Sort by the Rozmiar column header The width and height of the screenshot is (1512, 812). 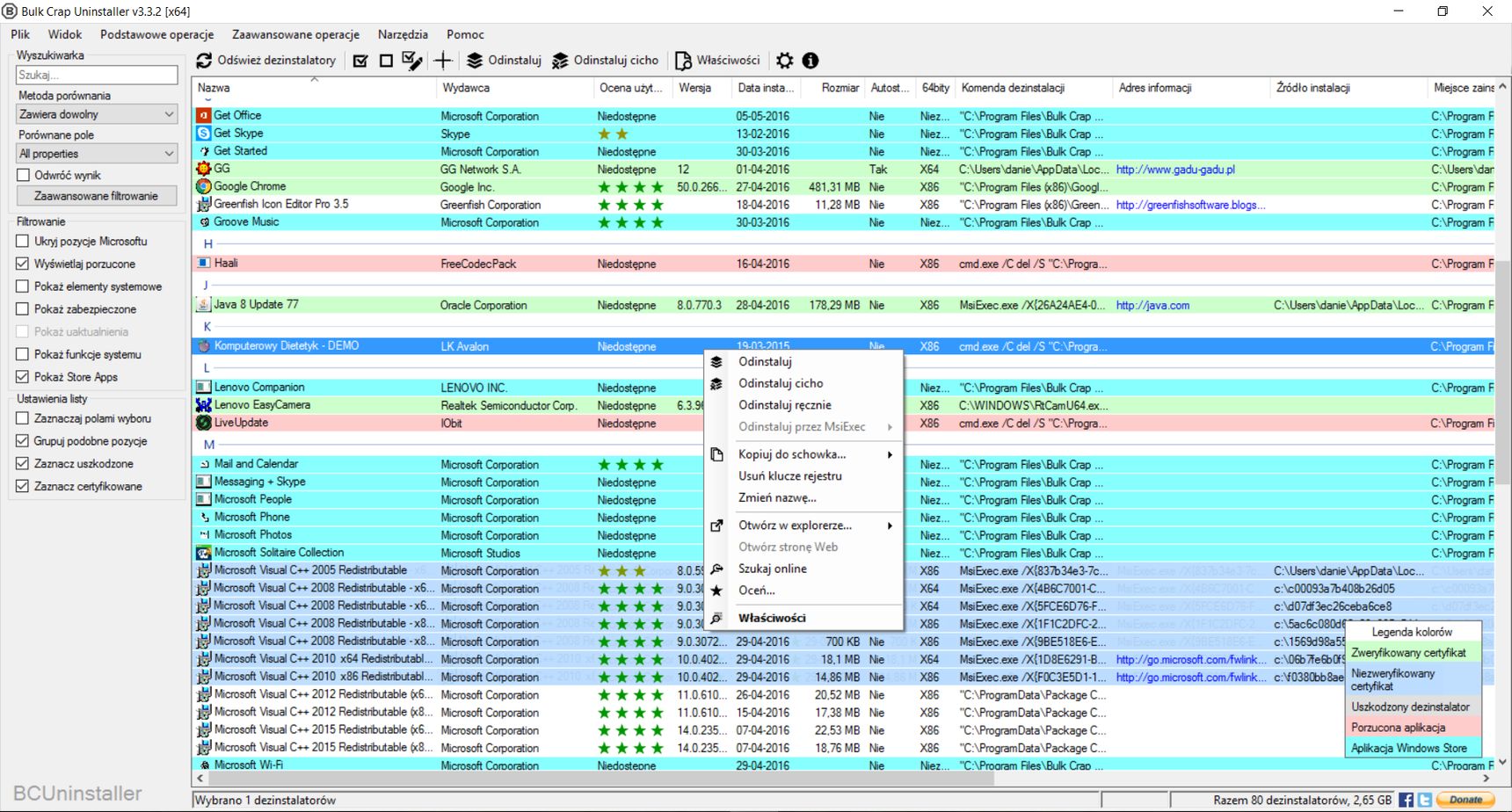(x=831, y=88)
